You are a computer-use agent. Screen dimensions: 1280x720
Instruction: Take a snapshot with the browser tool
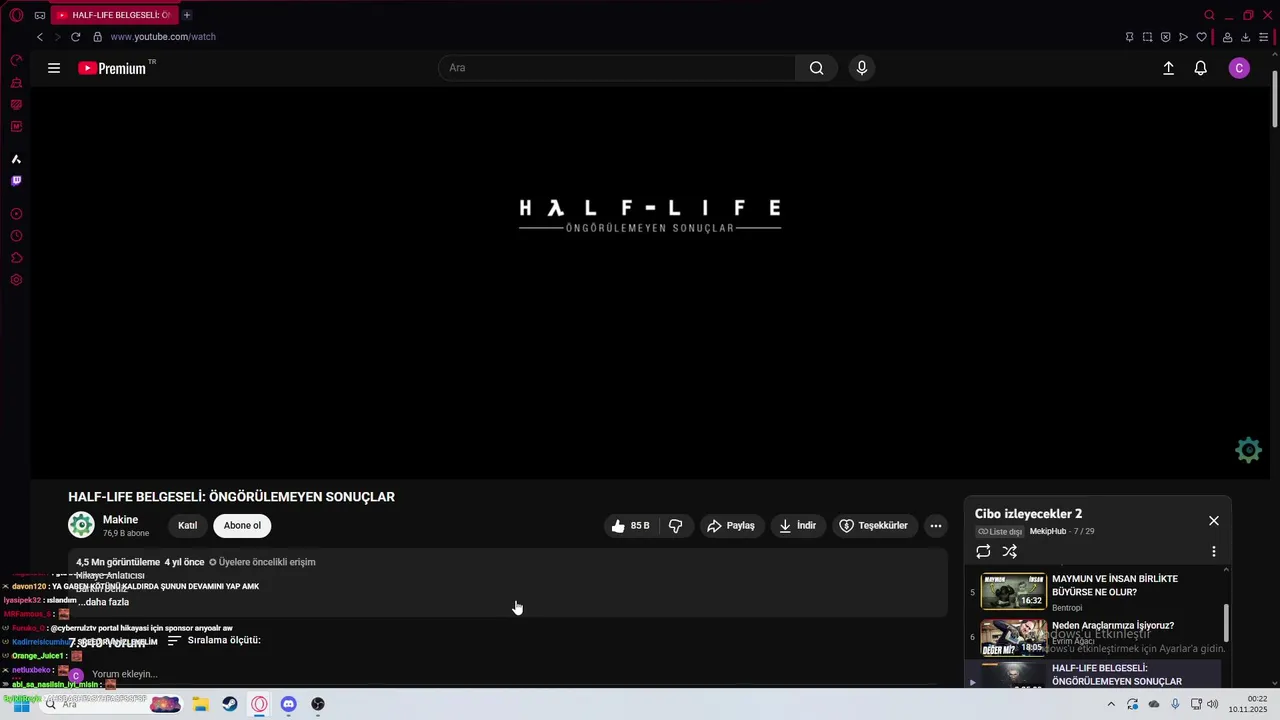[1147, 37]
